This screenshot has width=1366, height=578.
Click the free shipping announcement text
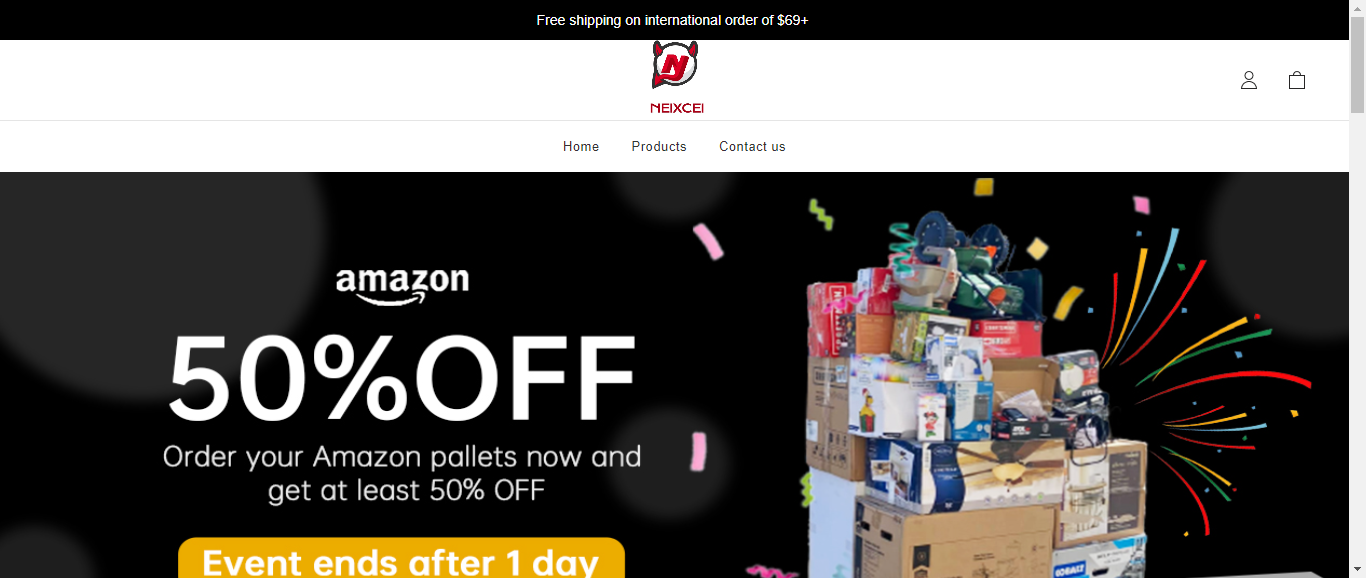[672, 20]
